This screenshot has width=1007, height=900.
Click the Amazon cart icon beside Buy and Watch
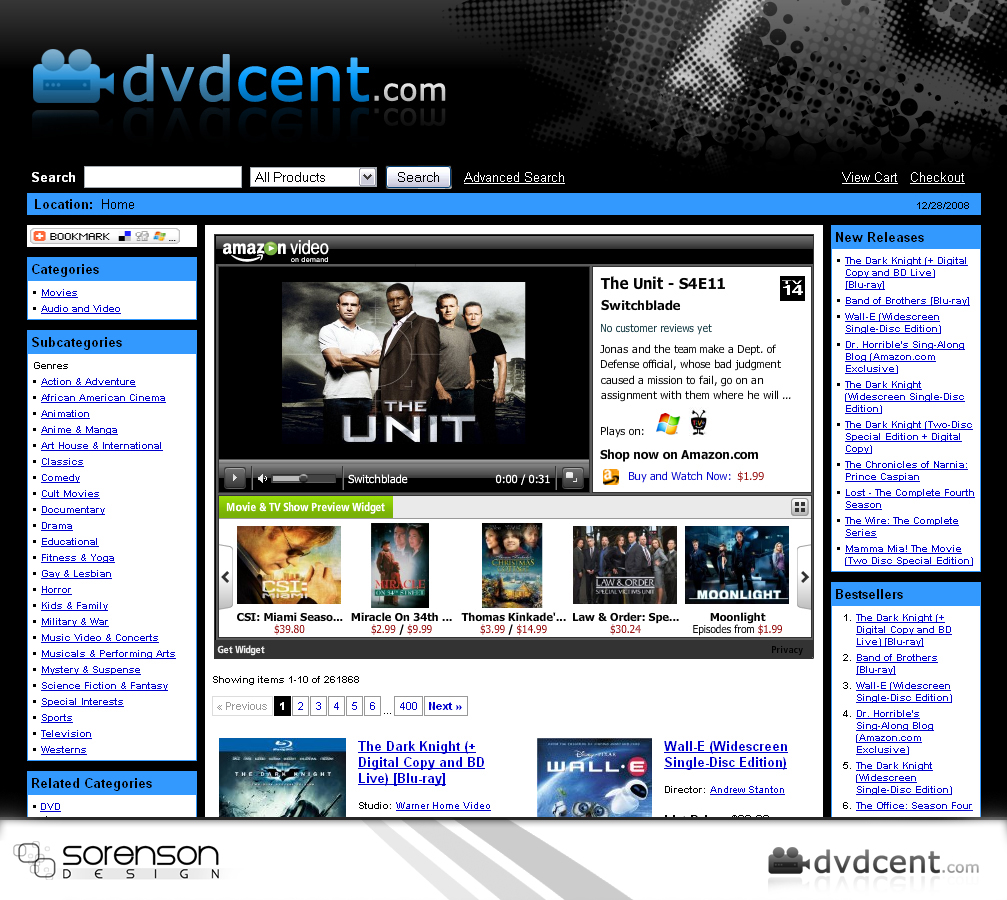tap(611, 477)
